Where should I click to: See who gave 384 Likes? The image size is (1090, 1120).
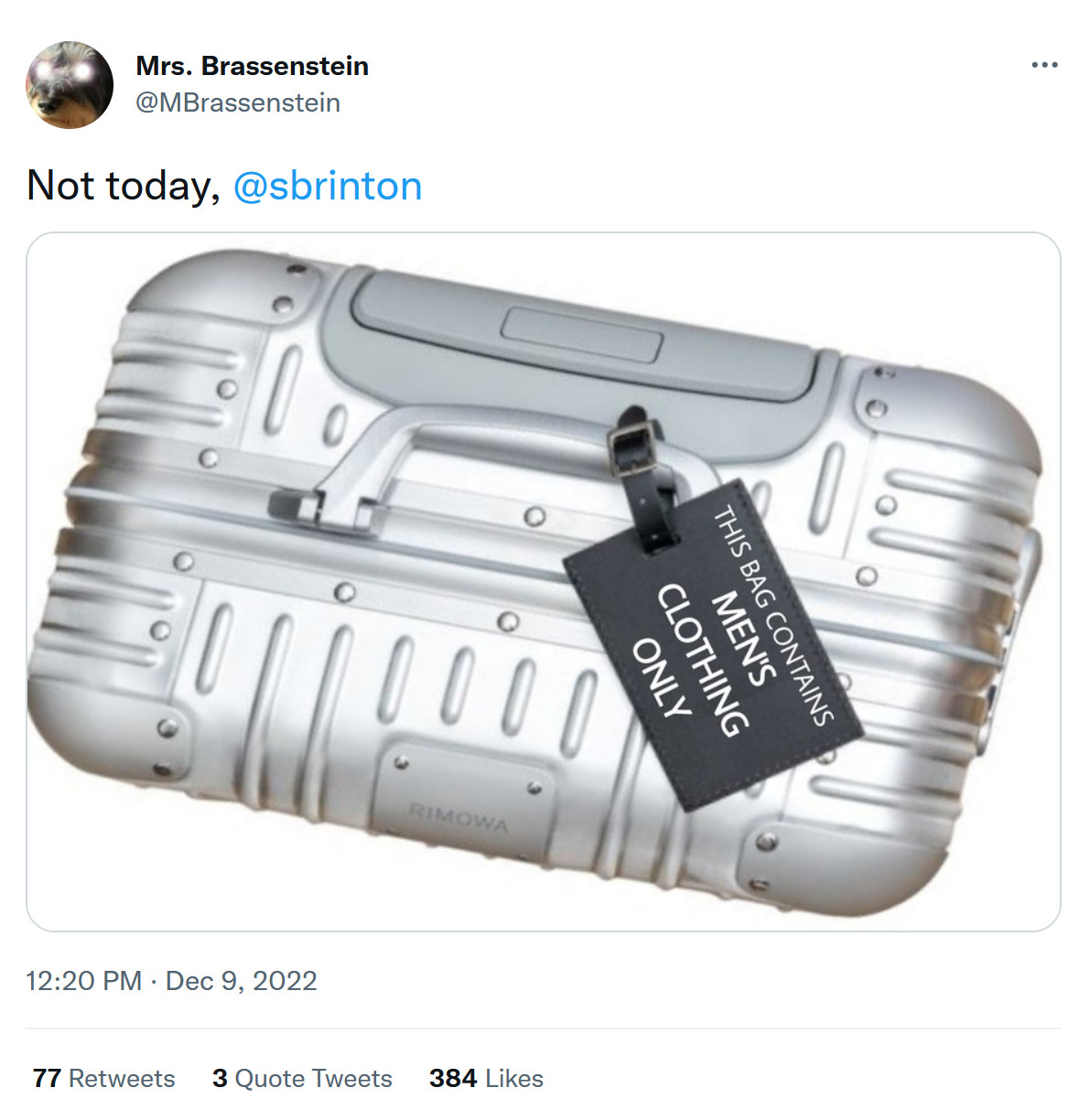coord(486,1078)
